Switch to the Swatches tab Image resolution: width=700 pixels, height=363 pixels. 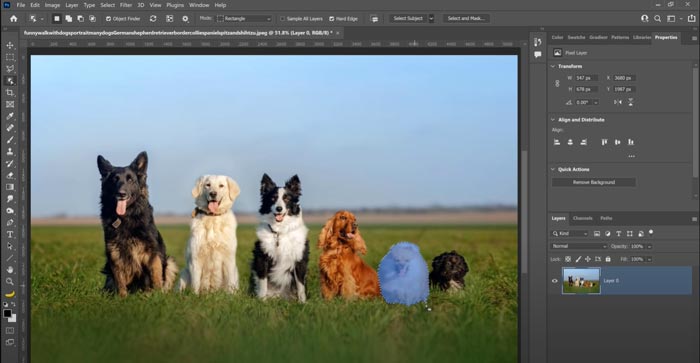[x=576, y=38]
